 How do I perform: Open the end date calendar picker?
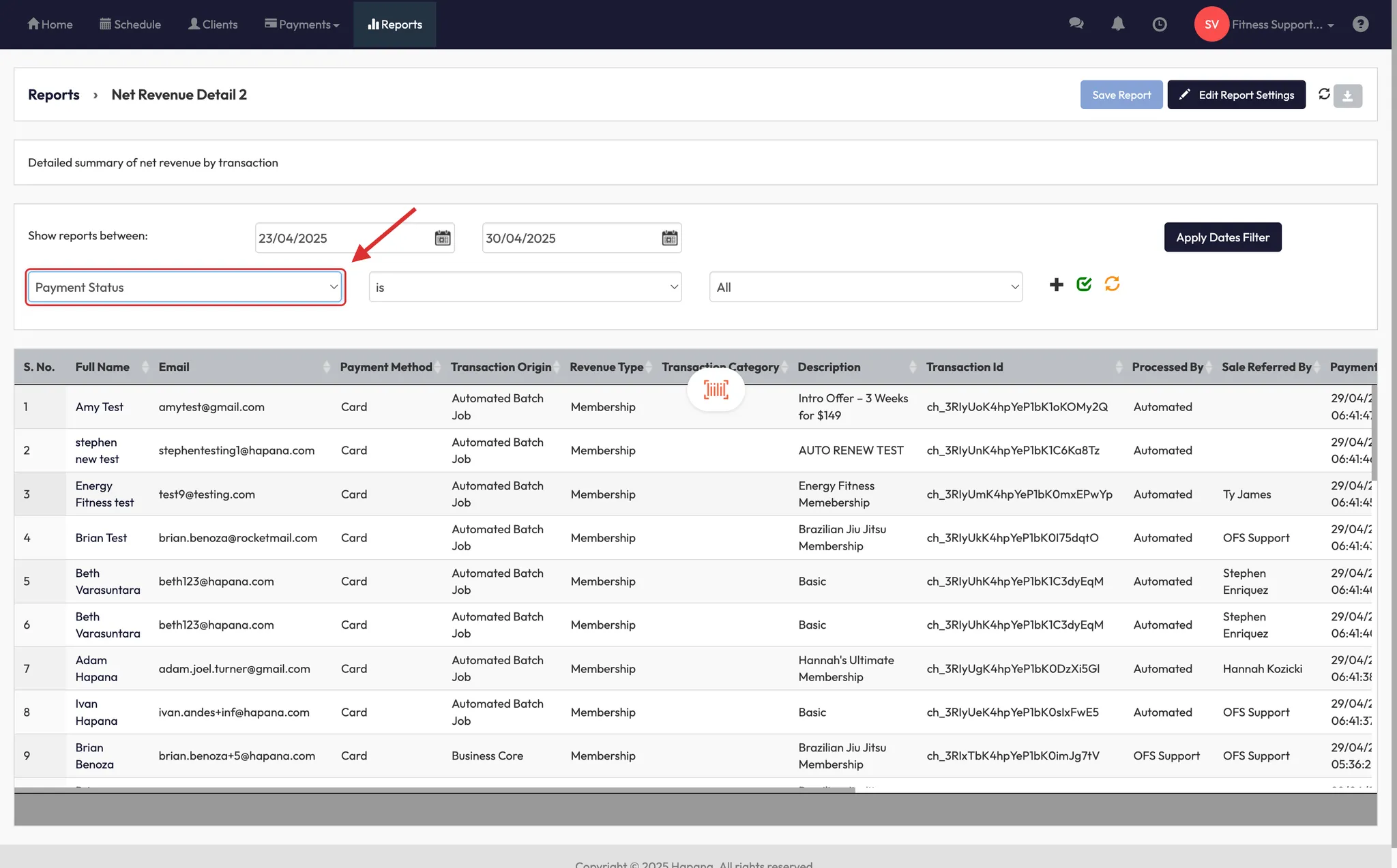coord(670,238)
